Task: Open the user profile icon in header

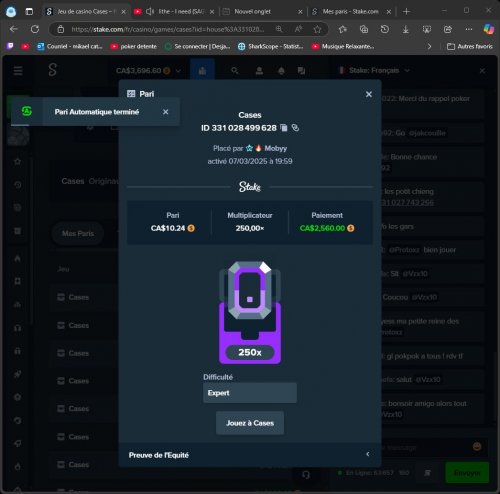Action: point(259,71)
